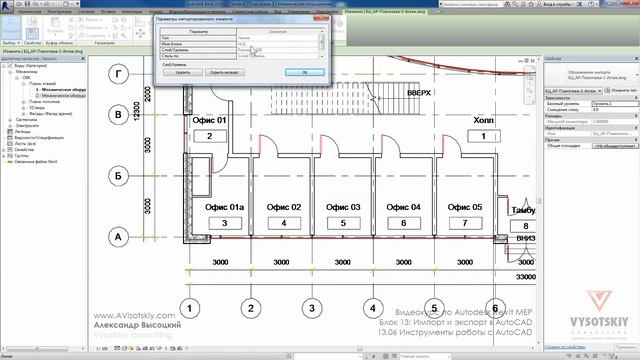
Task: Collapse the Механизмы tree node
Action: click(10, 72)
